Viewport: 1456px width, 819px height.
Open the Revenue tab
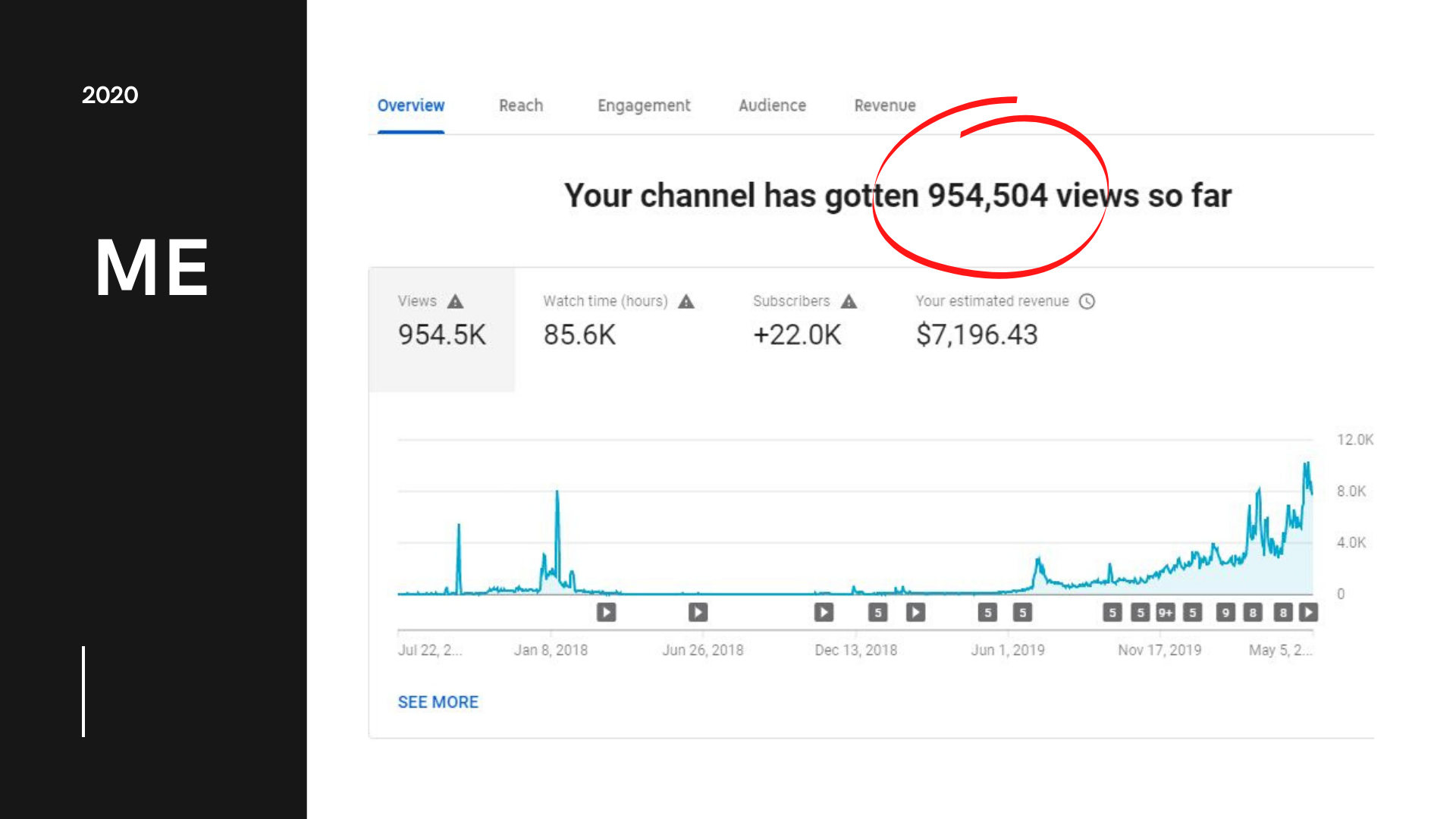(x=884, y=105)
